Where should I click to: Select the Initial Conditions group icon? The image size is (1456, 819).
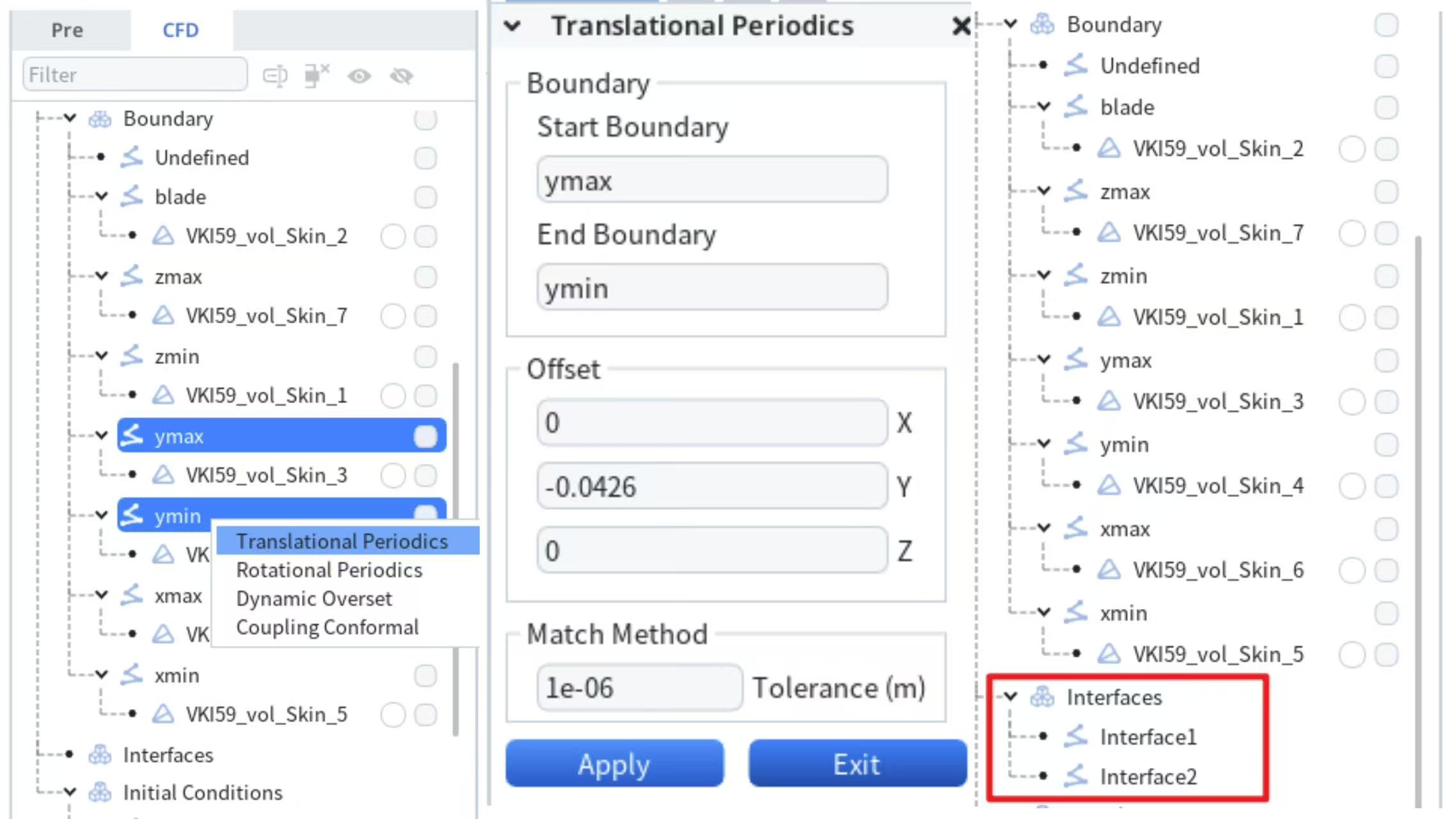(x=100, y=793)
